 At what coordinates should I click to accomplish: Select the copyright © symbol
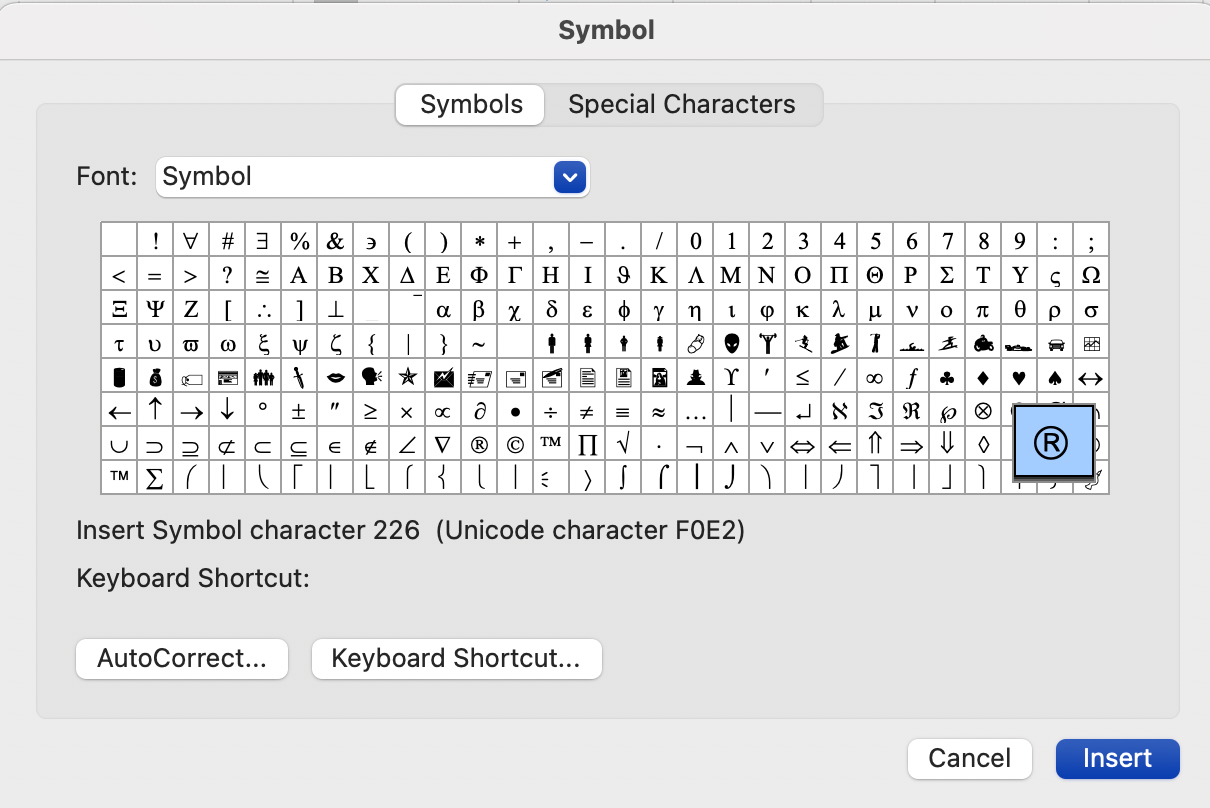point(515,445)
